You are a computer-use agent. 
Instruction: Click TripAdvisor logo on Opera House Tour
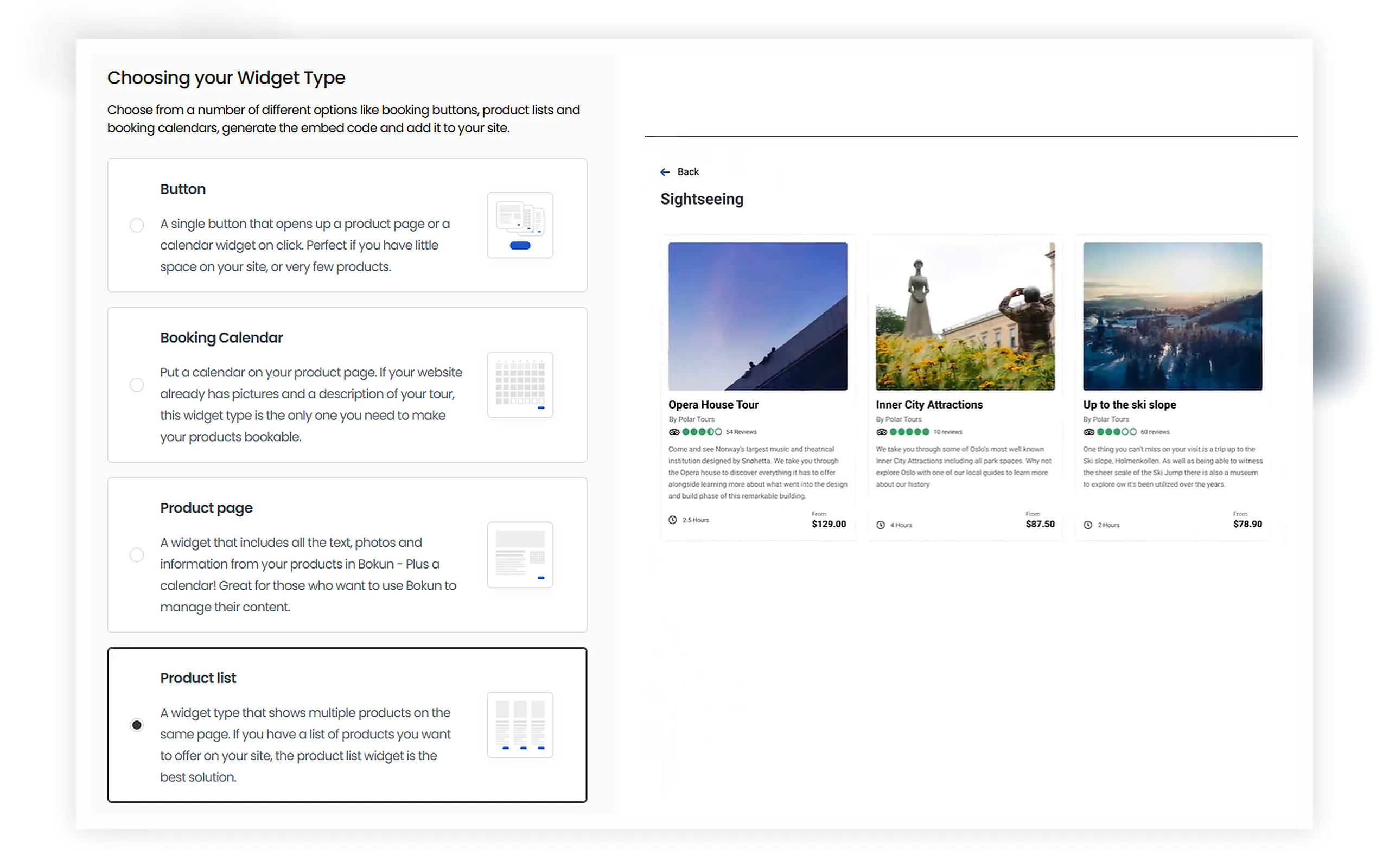[x=674, y=432]
